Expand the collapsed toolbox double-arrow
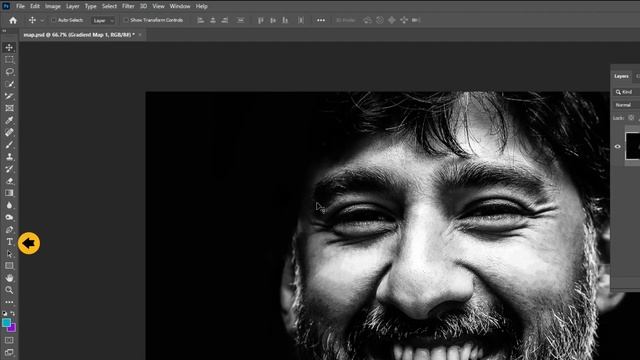This screenshot has width=640, height=360. tap(4, 31)
